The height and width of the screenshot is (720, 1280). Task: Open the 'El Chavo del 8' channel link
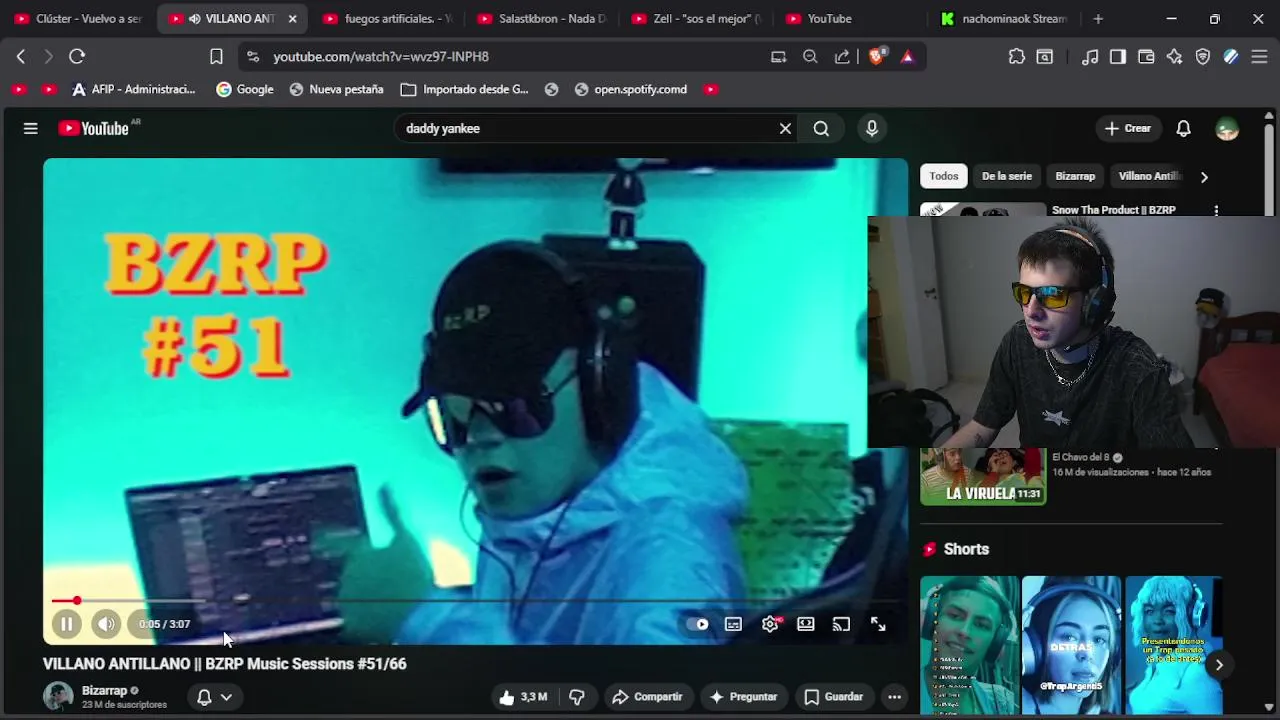[x=1081, y=457]
